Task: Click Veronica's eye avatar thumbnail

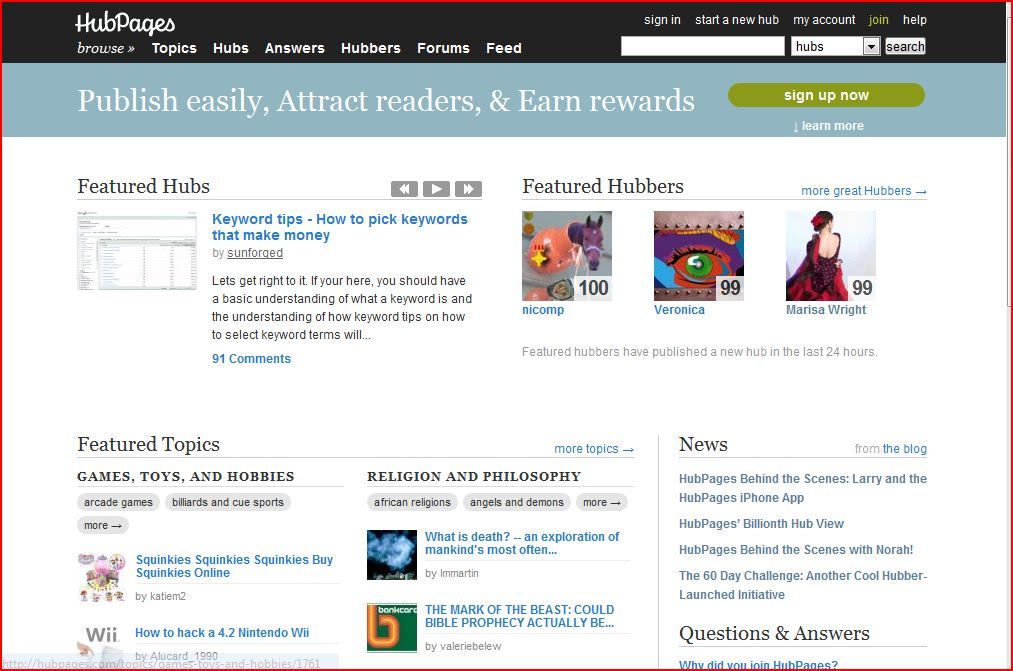Action: pos(698,256)
